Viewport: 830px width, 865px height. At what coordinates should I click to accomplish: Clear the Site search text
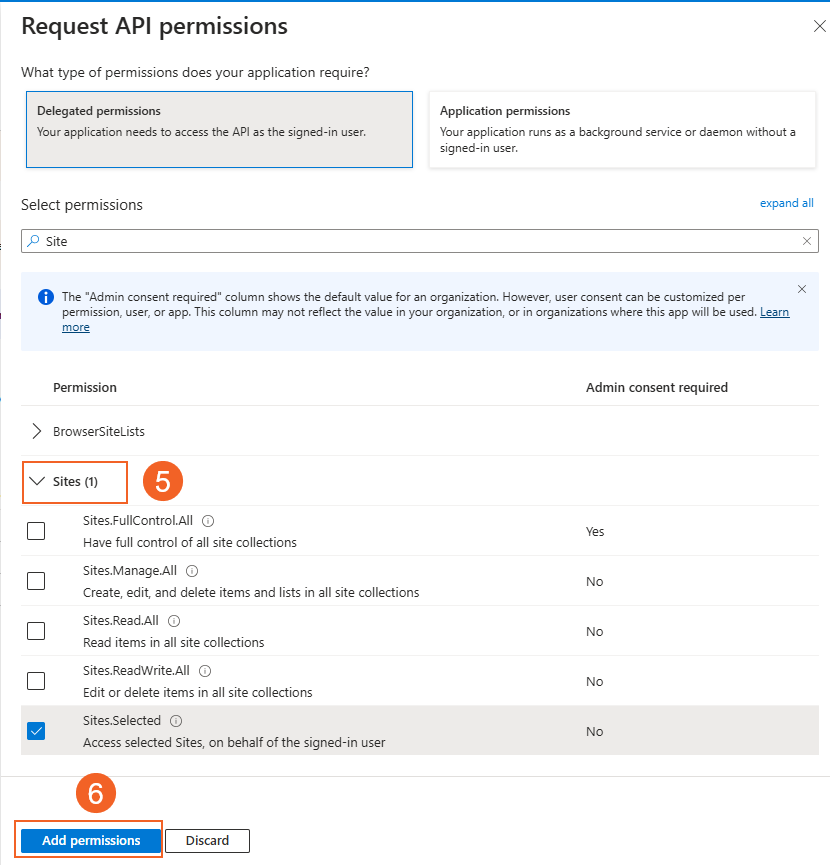pyautogui.click(x=807, y=241)
